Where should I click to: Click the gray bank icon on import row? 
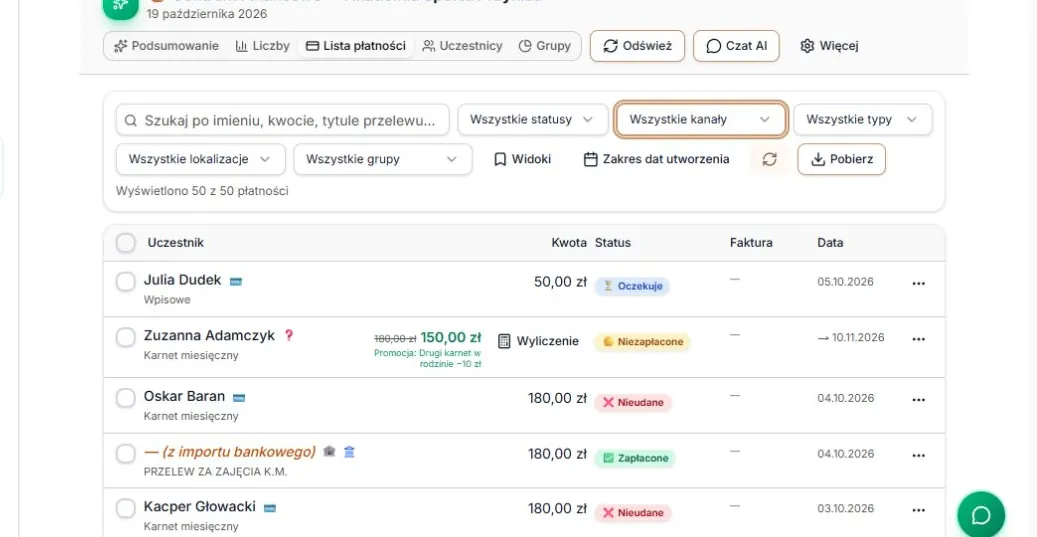[329, 451]
